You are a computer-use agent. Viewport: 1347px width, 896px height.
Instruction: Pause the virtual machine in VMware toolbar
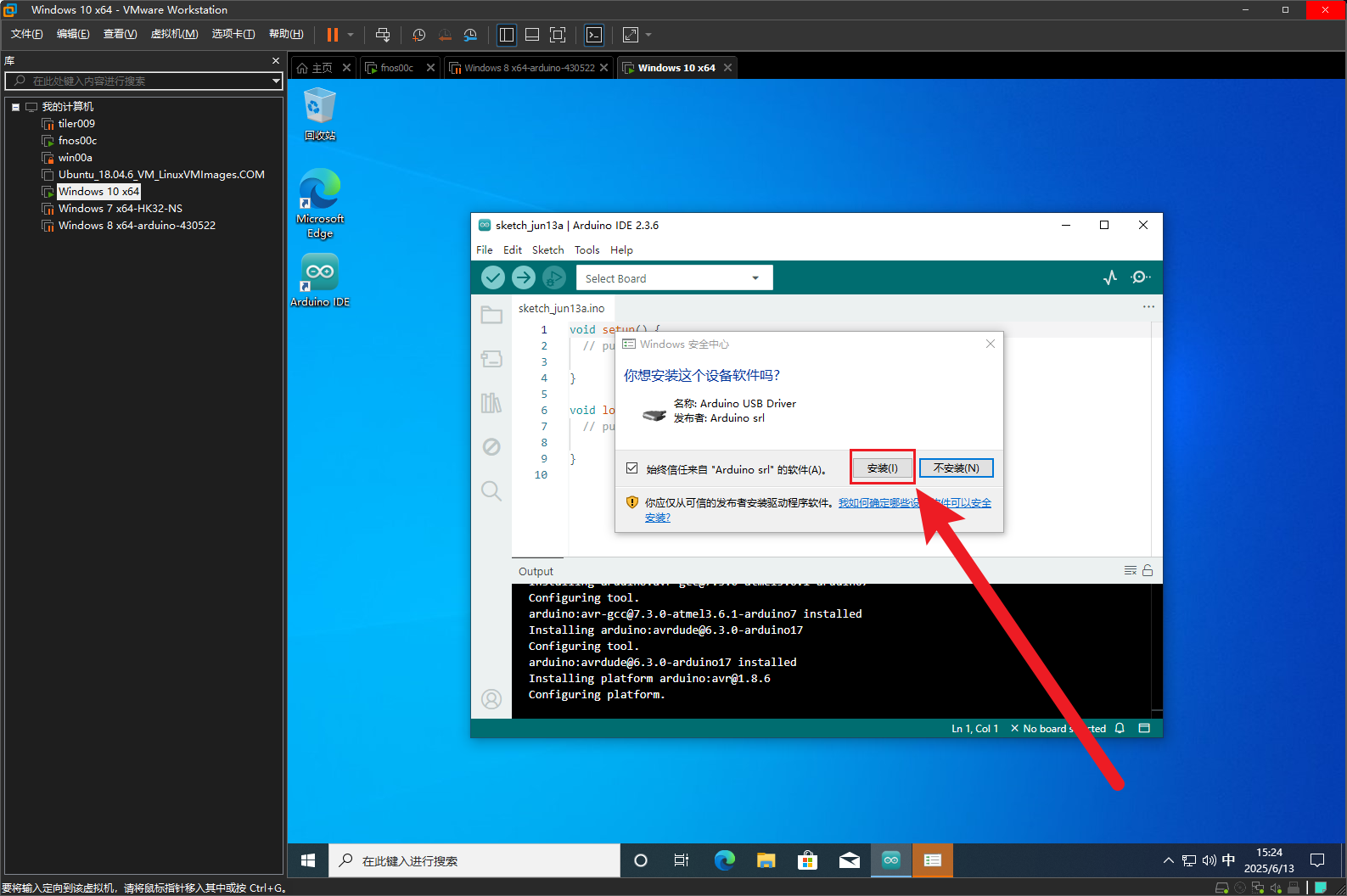pos(333,35)
